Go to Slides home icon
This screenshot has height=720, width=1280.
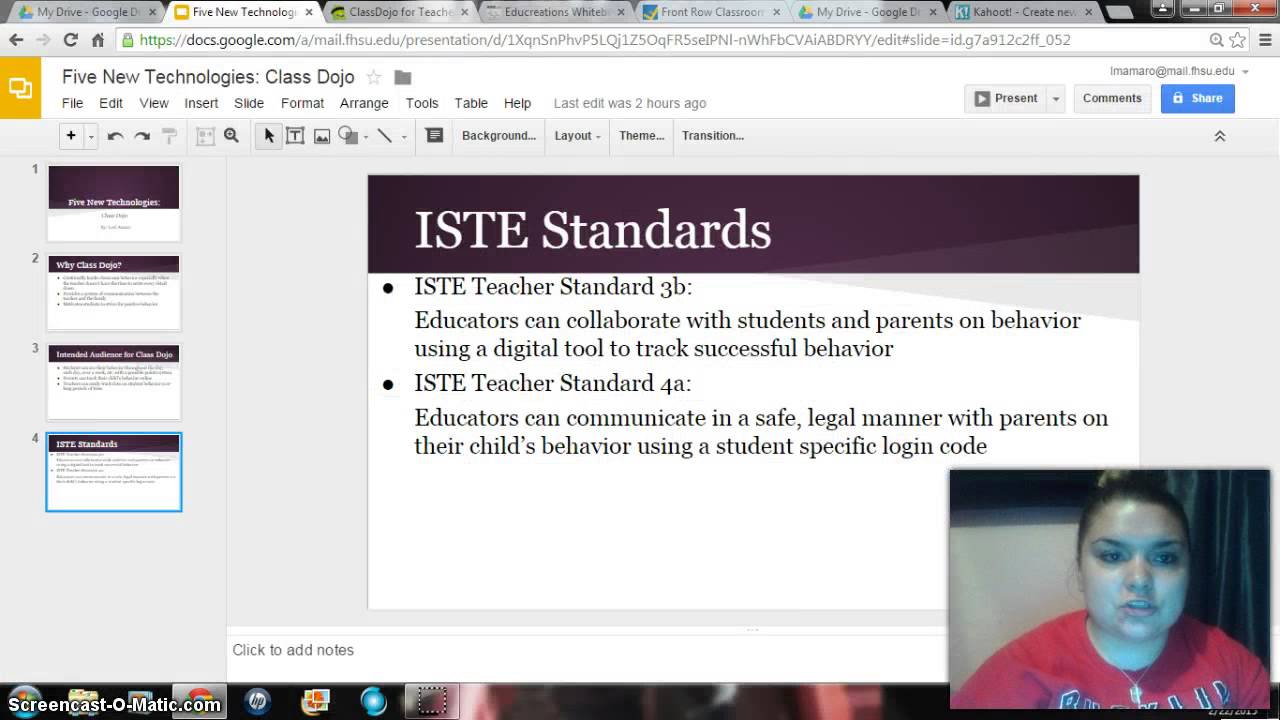tap(20, 88)
